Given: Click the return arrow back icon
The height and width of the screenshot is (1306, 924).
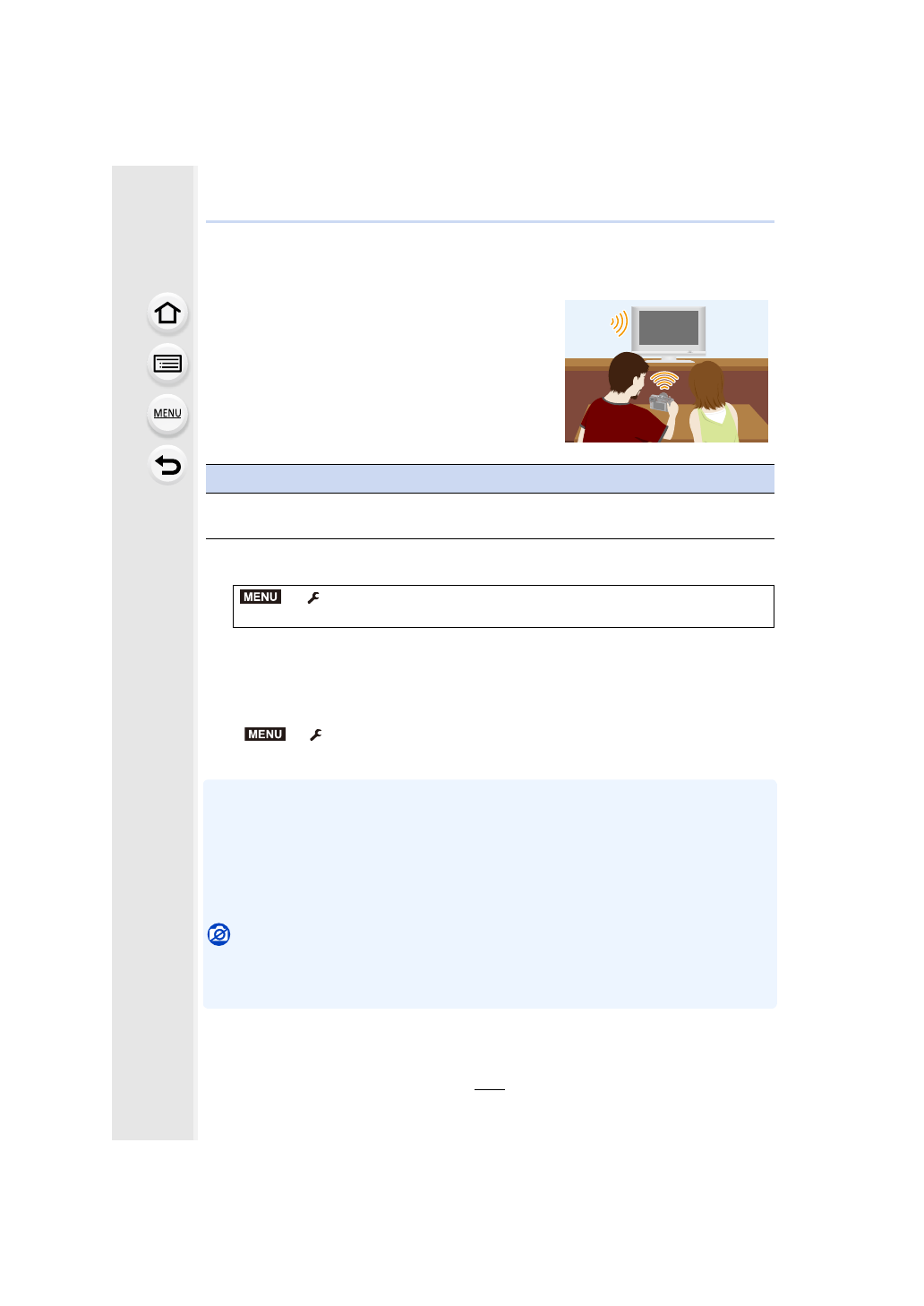Looking at the screenshot, I should click(167, 465).
